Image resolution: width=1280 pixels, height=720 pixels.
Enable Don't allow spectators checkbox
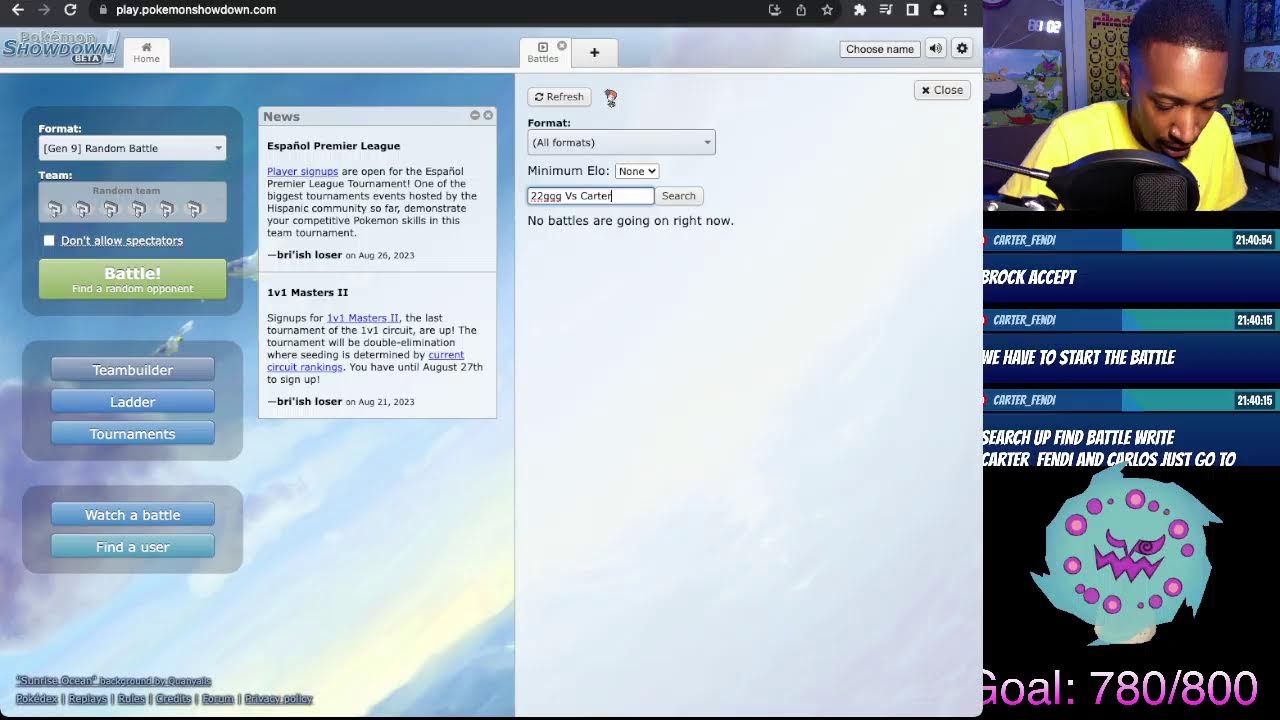point(49,240)
